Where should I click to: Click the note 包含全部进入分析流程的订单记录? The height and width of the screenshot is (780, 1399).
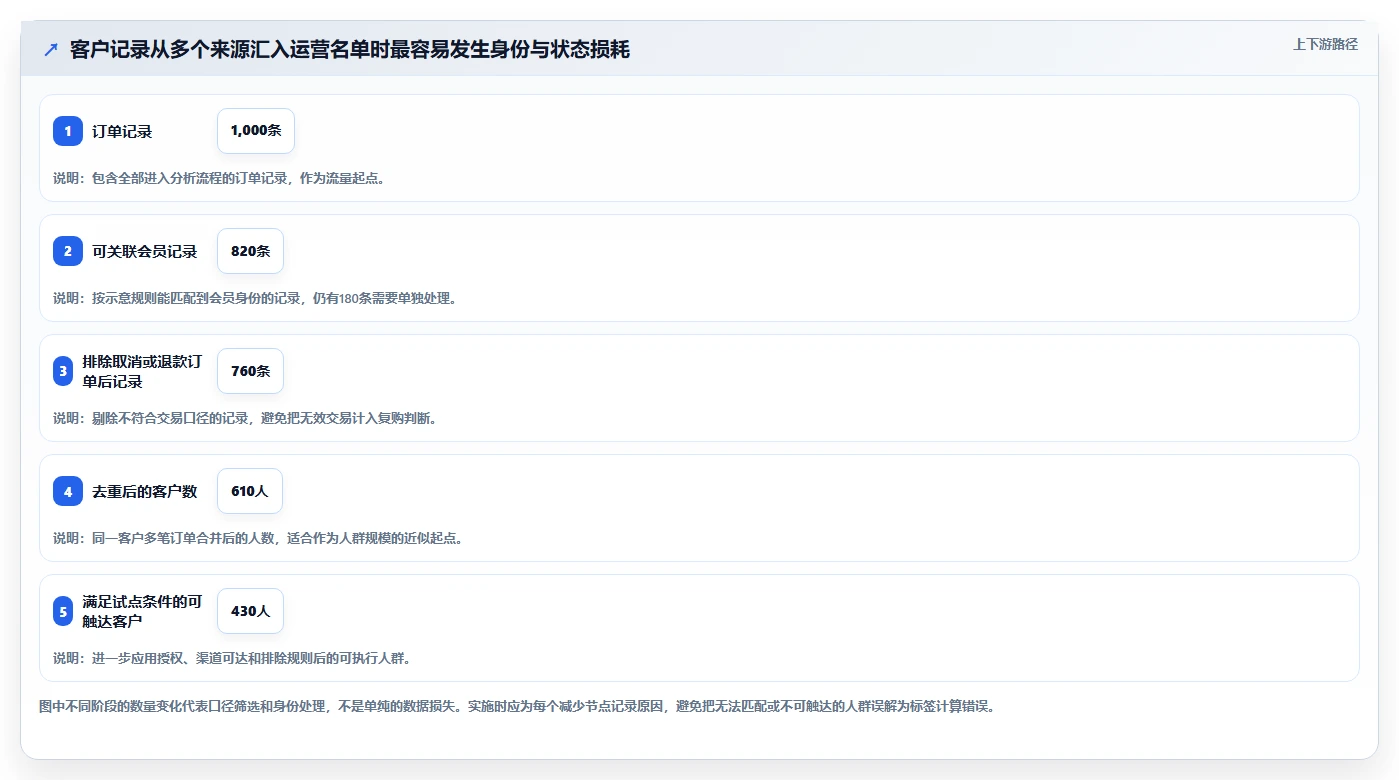click(x=219, y=178)
